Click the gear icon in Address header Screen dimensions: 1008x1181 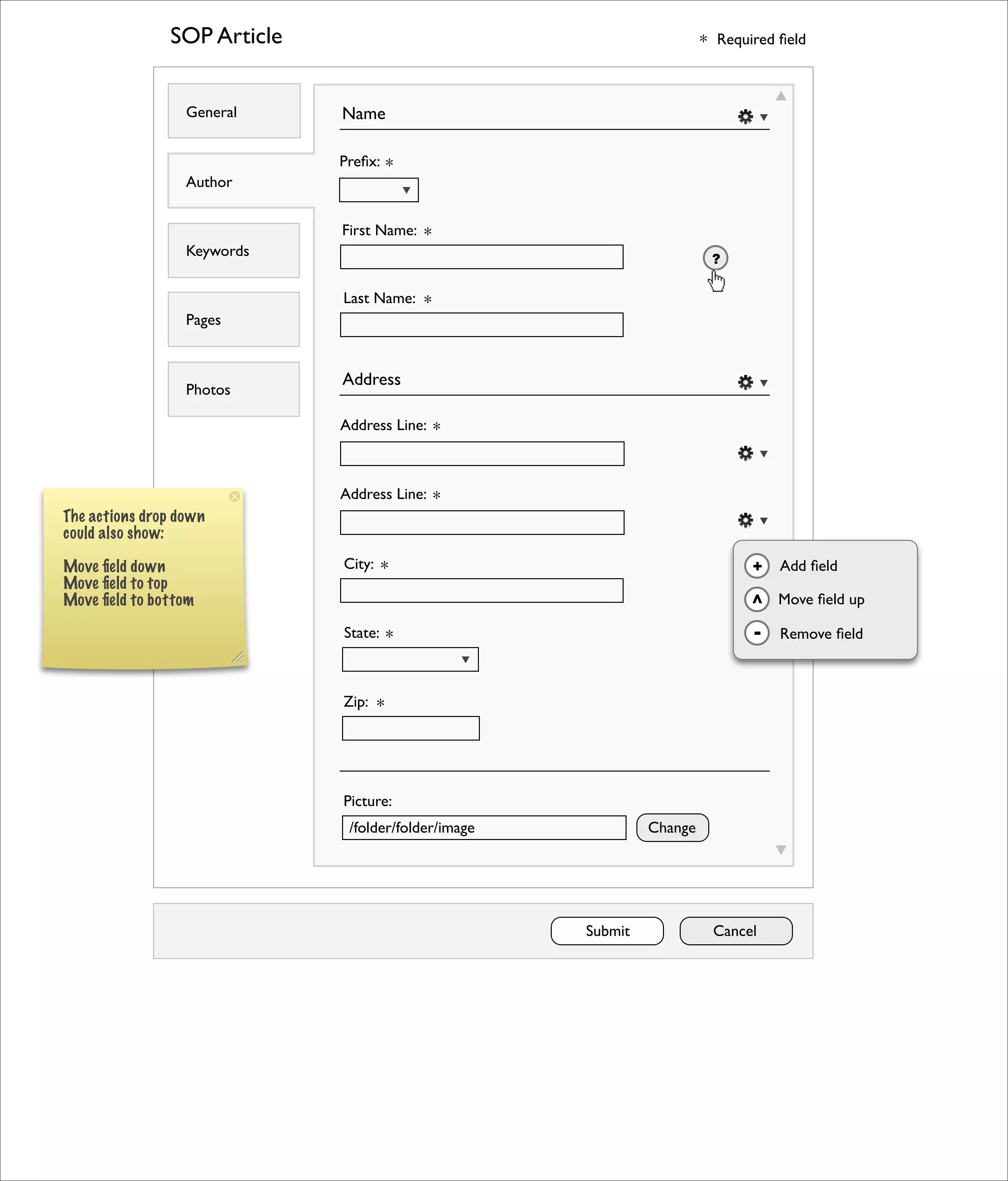[745, 382]
